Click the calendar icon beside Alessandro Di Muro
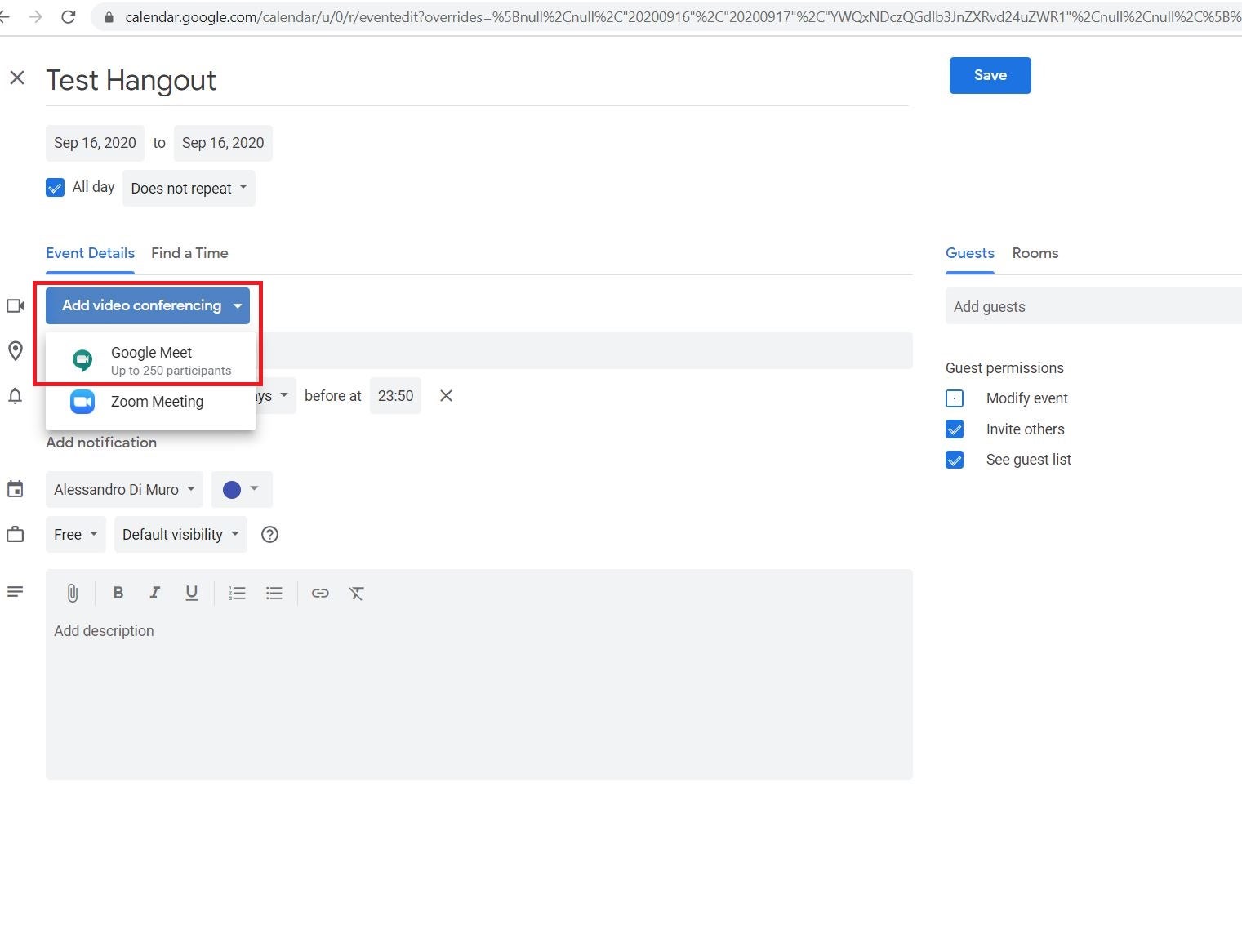 pos(15,489)
